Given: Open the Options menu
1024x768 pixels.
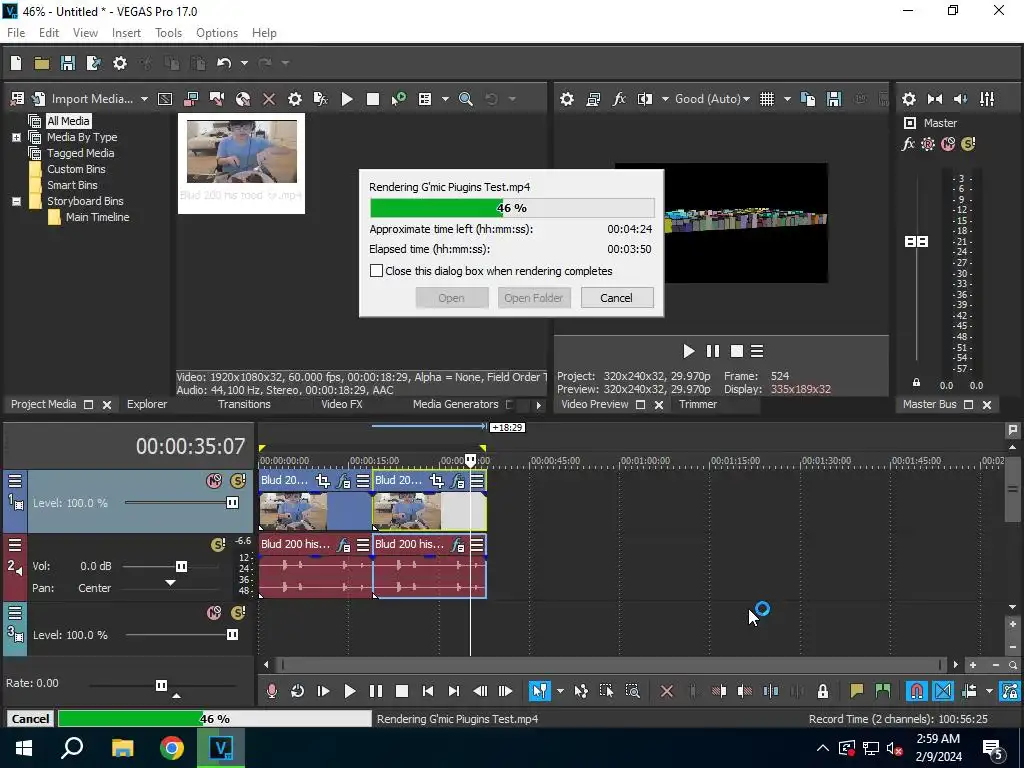Looking at the screenshot, I should tap(217, 33).
